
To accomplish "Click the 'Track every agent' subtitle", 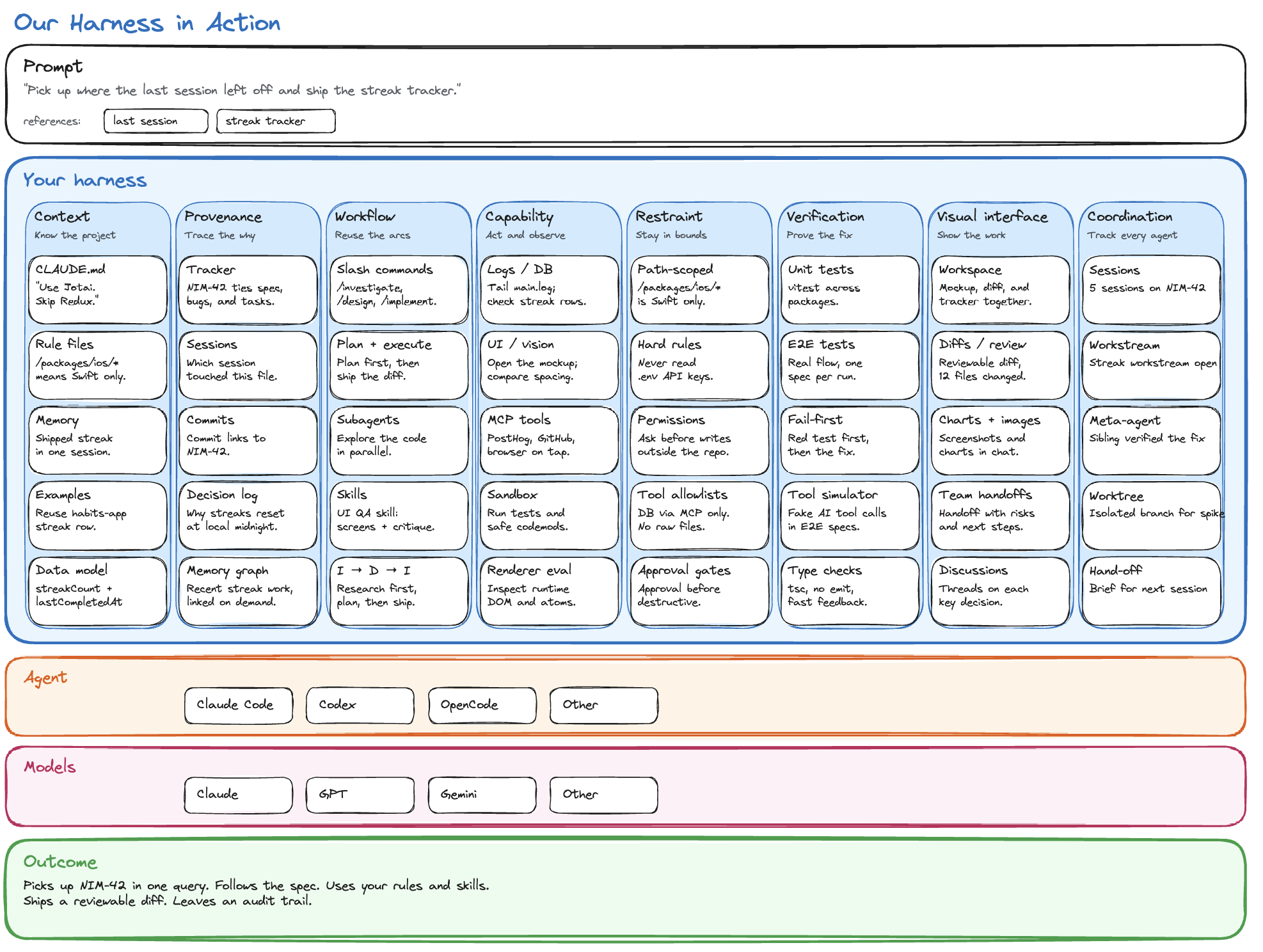I will point(1132,235).
